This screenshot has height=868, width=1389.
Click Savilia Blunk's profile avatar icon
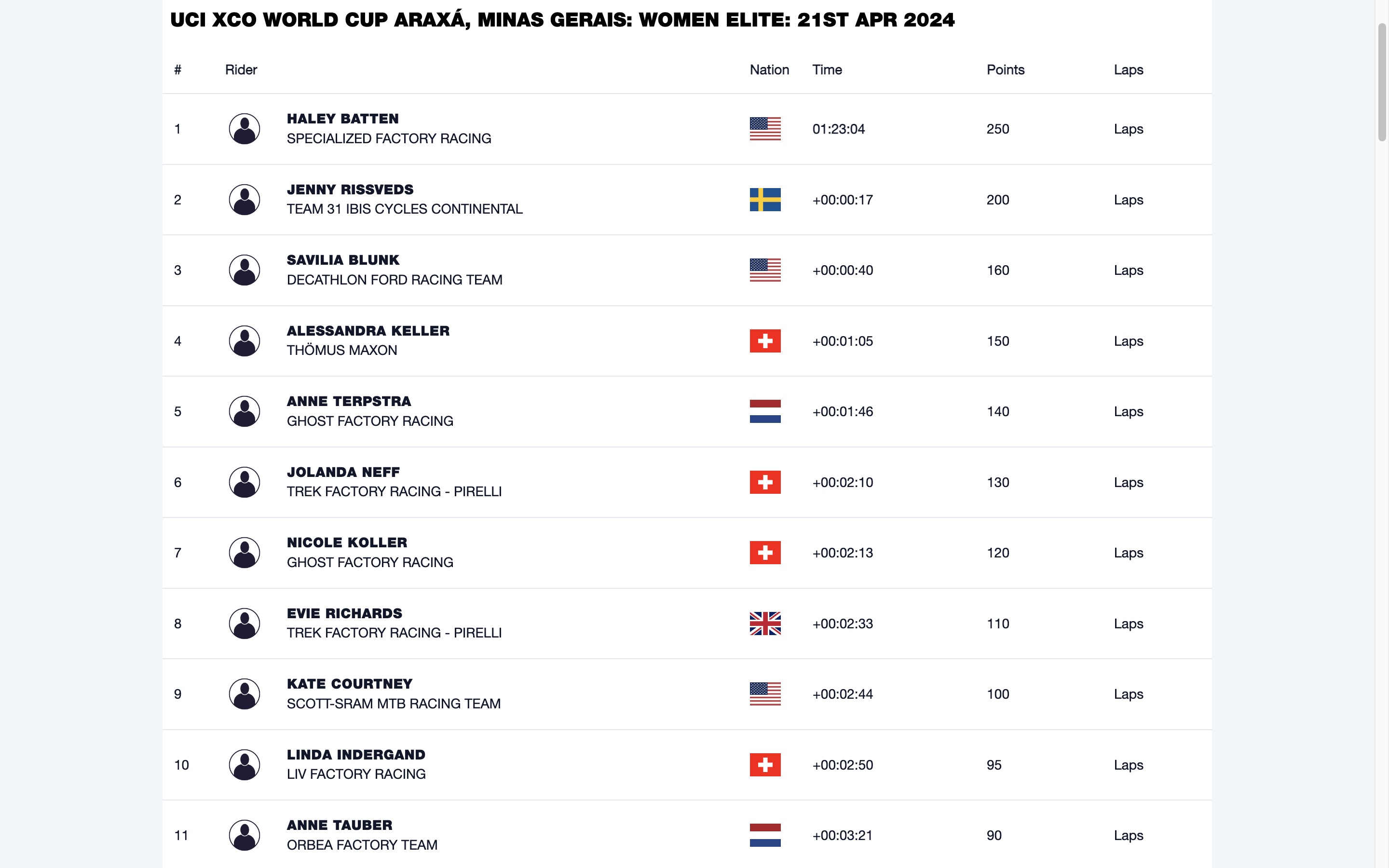coord(244,271)
